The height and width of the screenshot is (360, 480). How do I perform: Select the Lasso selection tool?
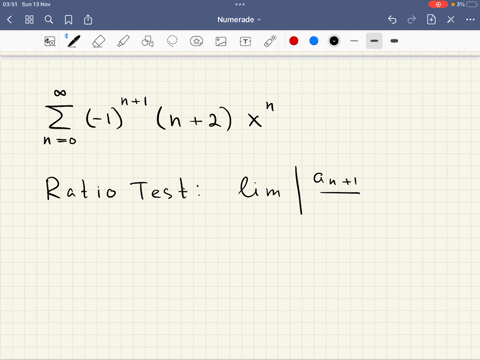[172, 41]
